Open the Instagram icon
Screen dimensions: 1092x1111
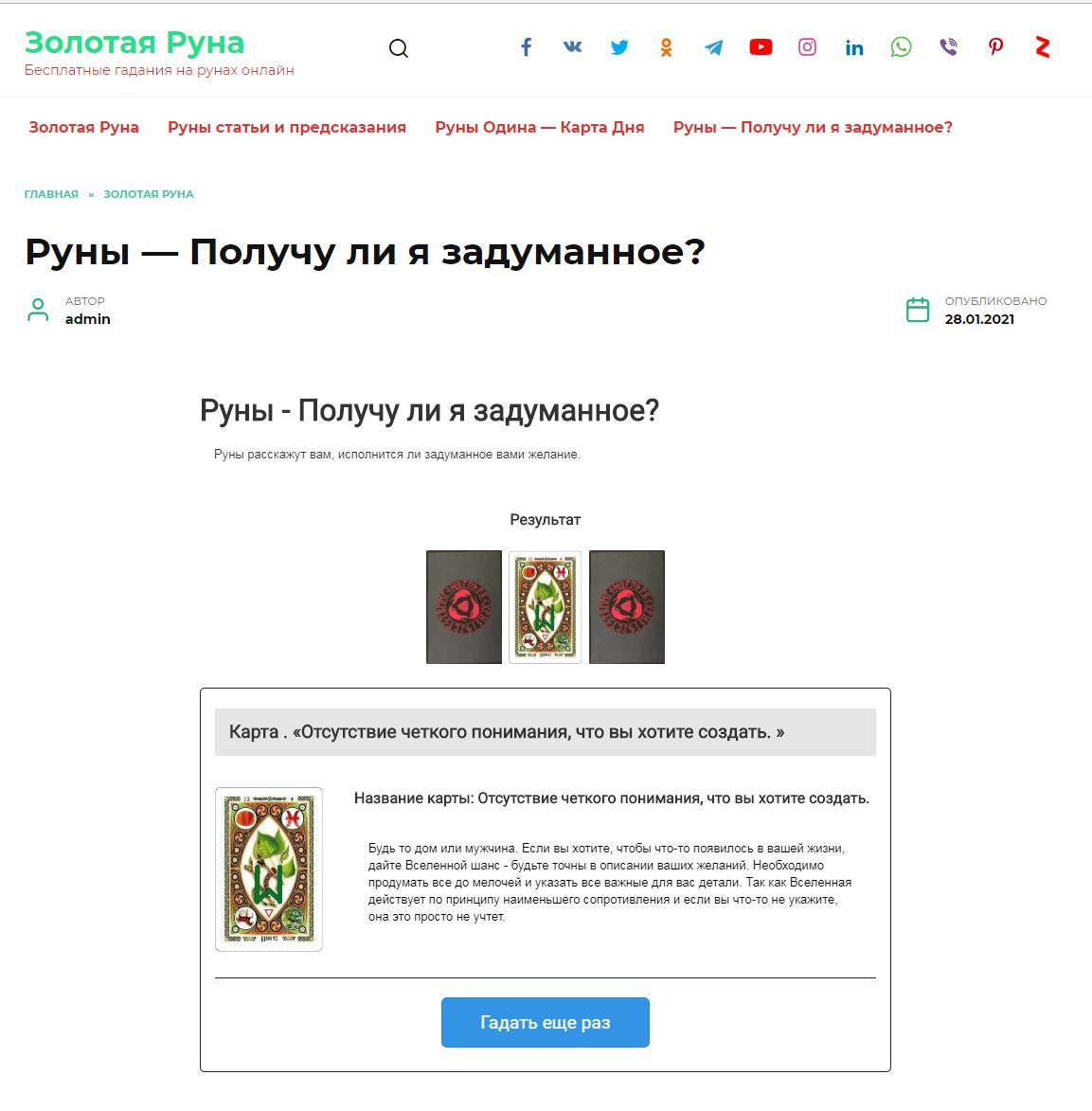(807, 46)
